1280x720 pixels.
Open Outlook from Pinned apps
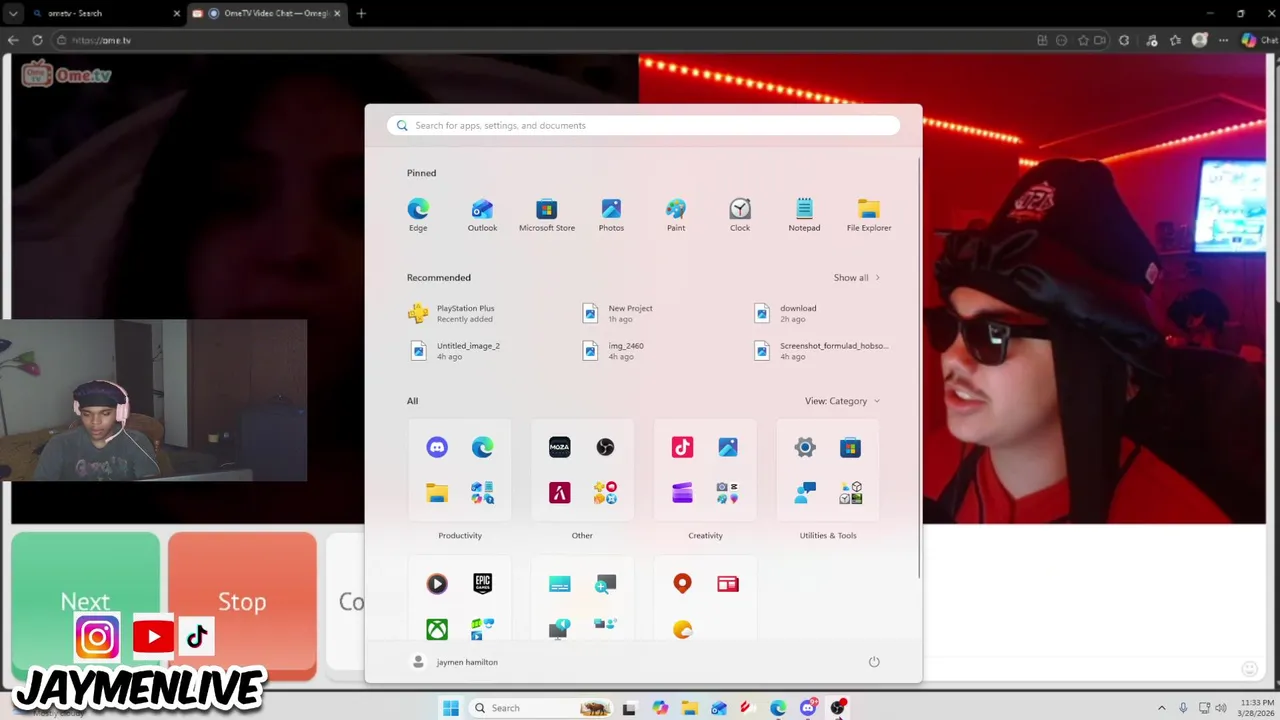pos(482,214)
